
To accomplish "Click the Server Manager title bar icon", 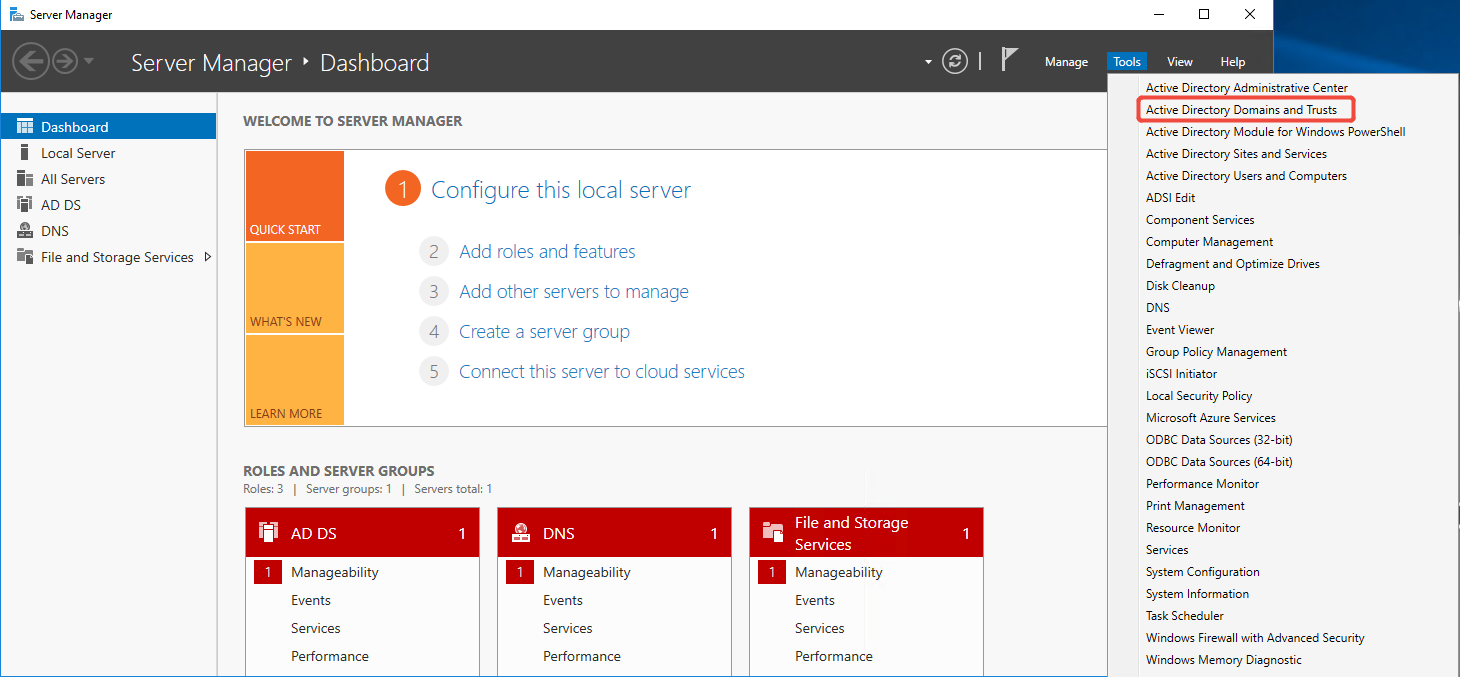I will point(17,15).
